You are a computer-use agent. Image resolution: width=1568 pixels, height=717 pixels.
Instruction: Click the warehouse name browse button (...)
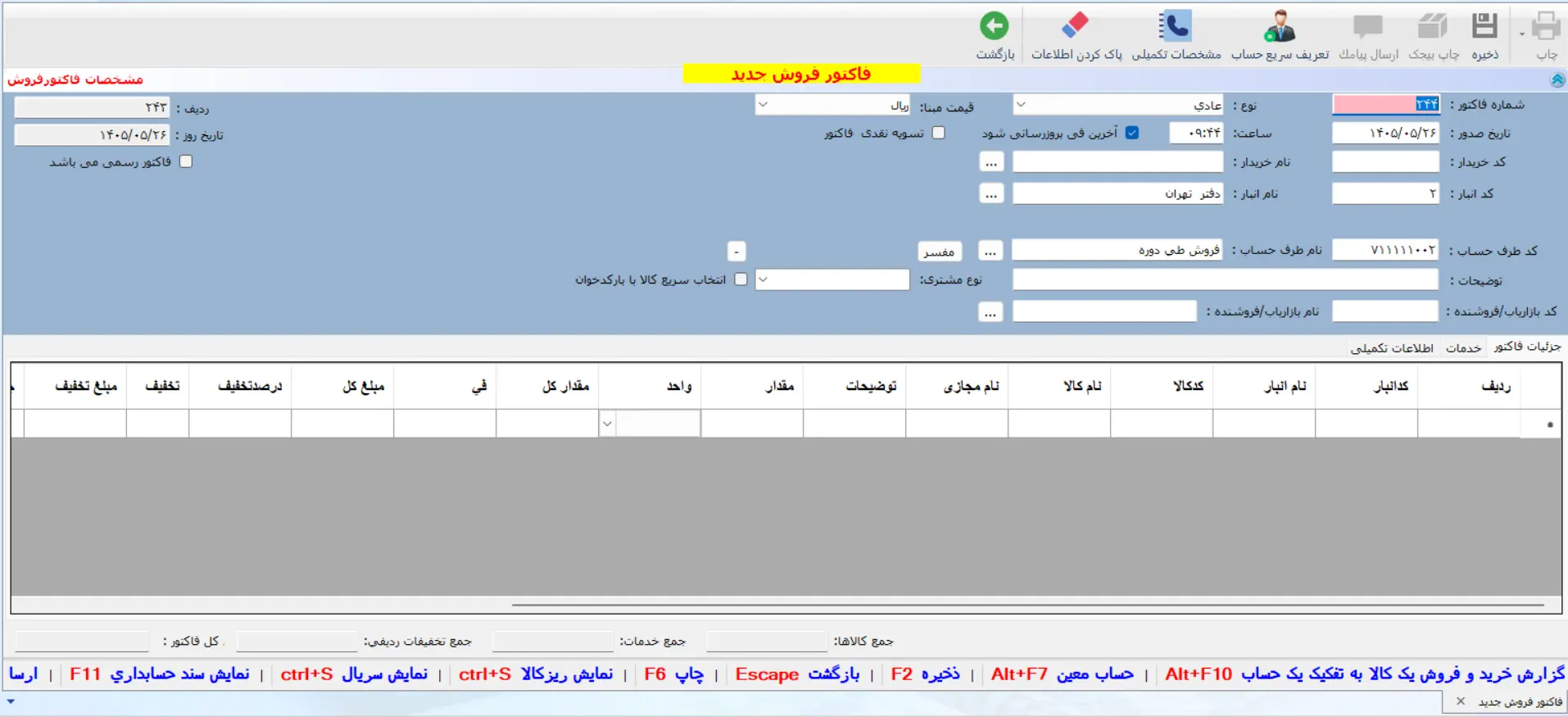point(991,193)
